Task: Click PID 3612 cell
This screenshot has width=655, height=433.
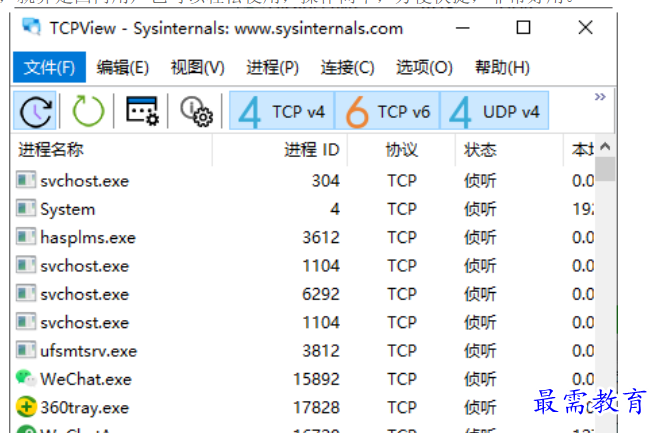Action: [x=321, y=237]
